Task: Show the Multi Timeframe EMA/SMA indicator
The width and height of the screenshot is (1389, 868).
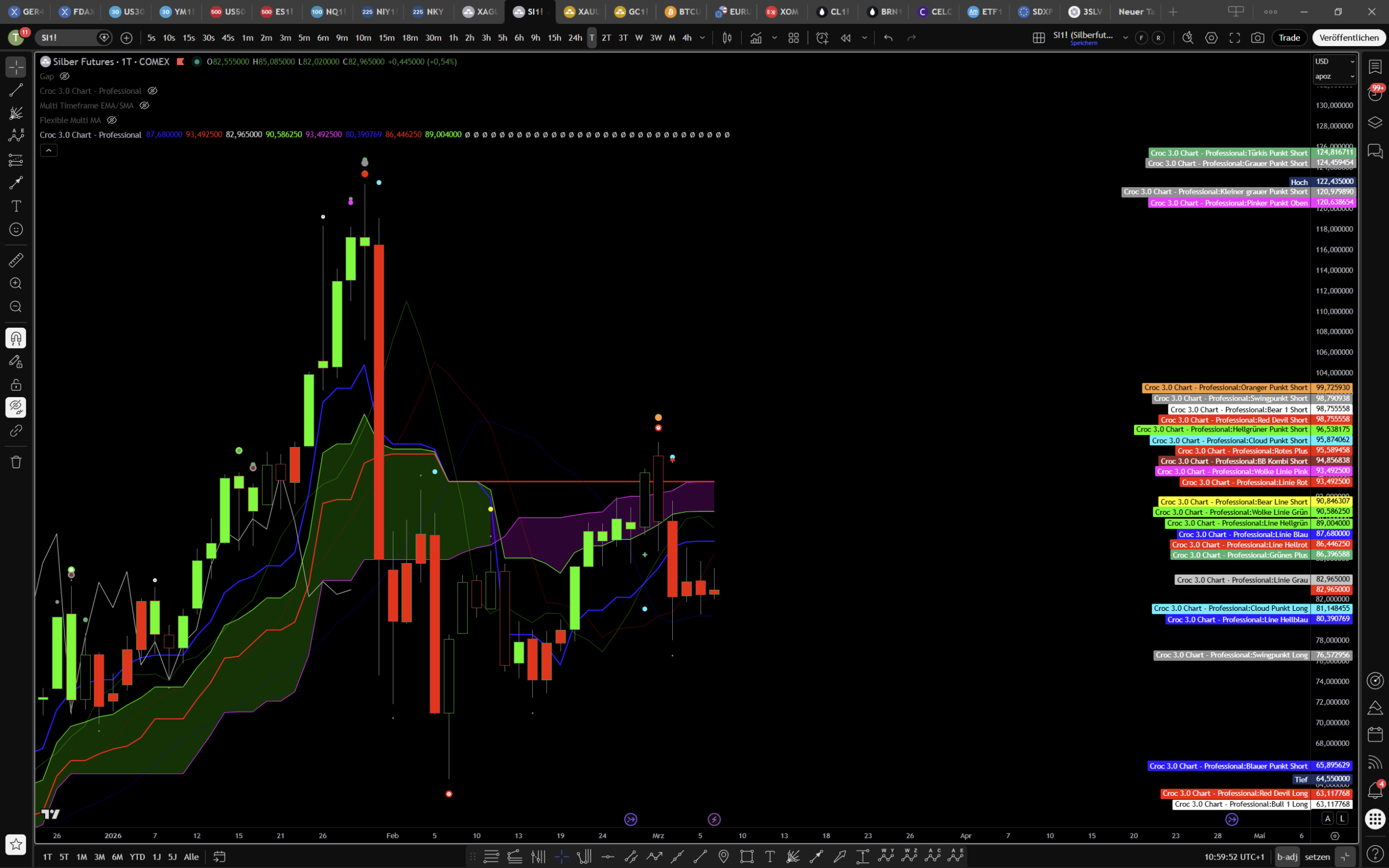Action: click(x=144, y=106)
